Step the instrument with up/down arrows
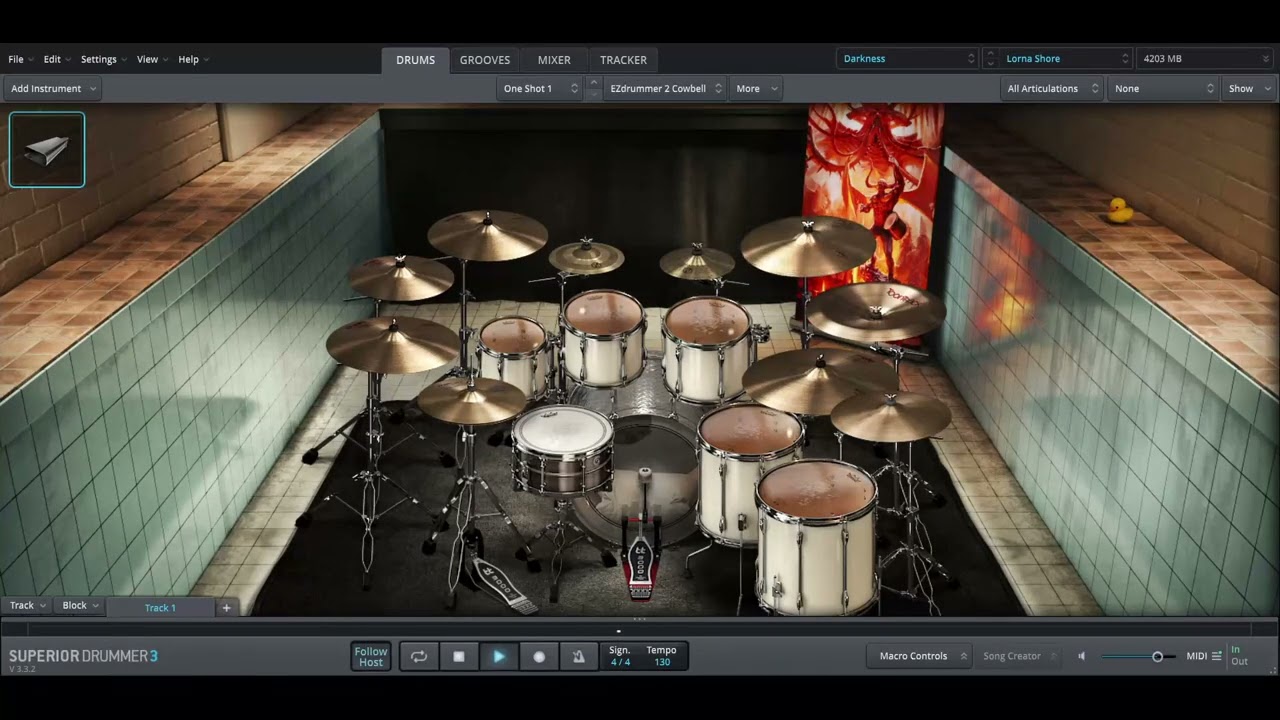 [594, 88]
